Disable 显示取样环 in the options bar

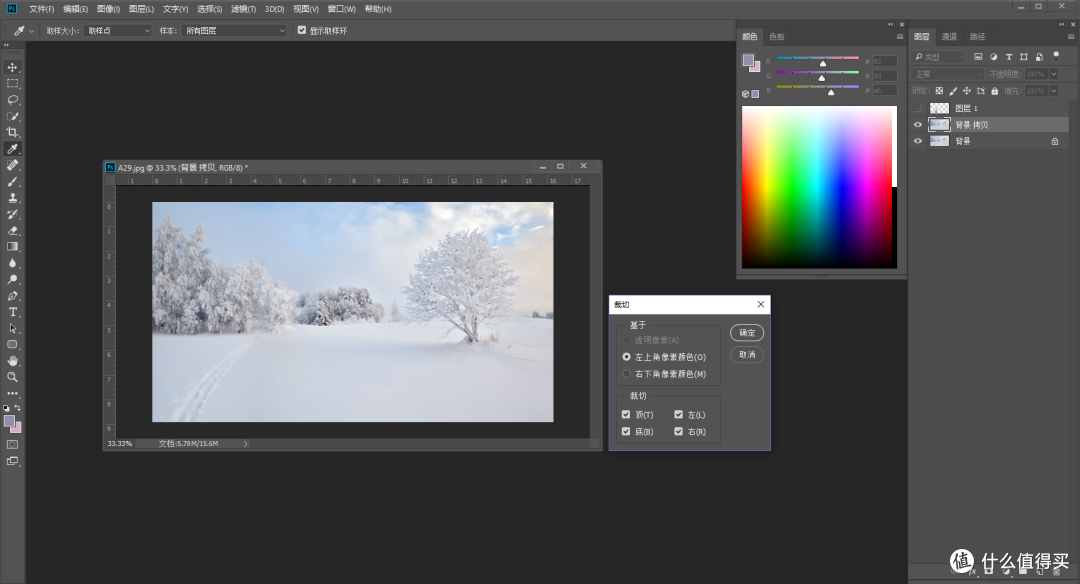coord(302,29)
